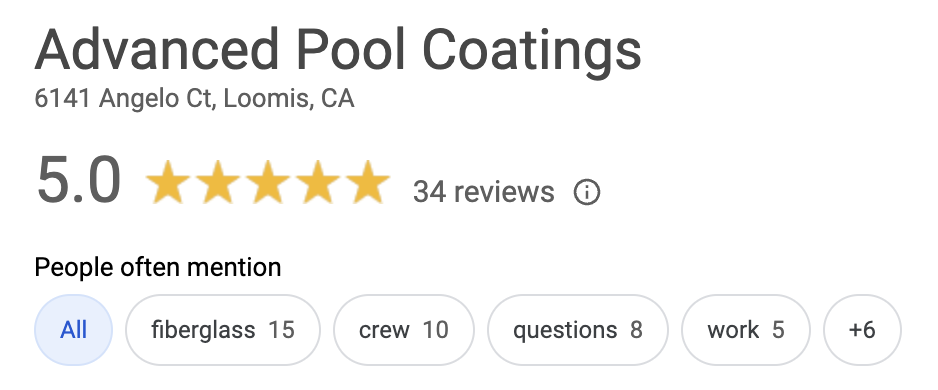The image size is (938, 390).
Task: Show reviews mentioning questions
Action: pyautogui.click(x=578, y=330)
